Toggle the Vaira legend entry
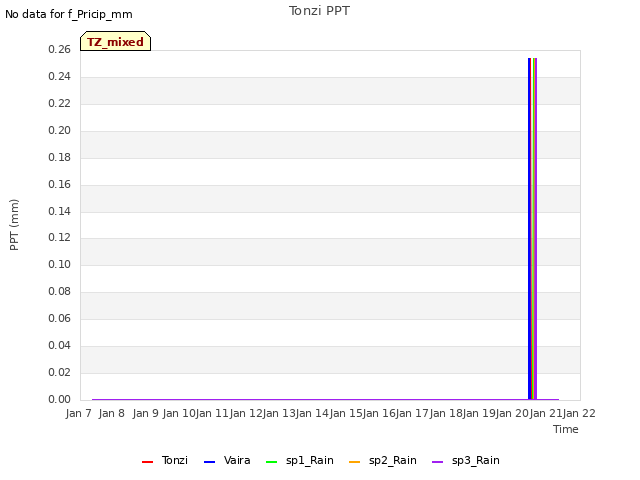 (x=227, y=460)
